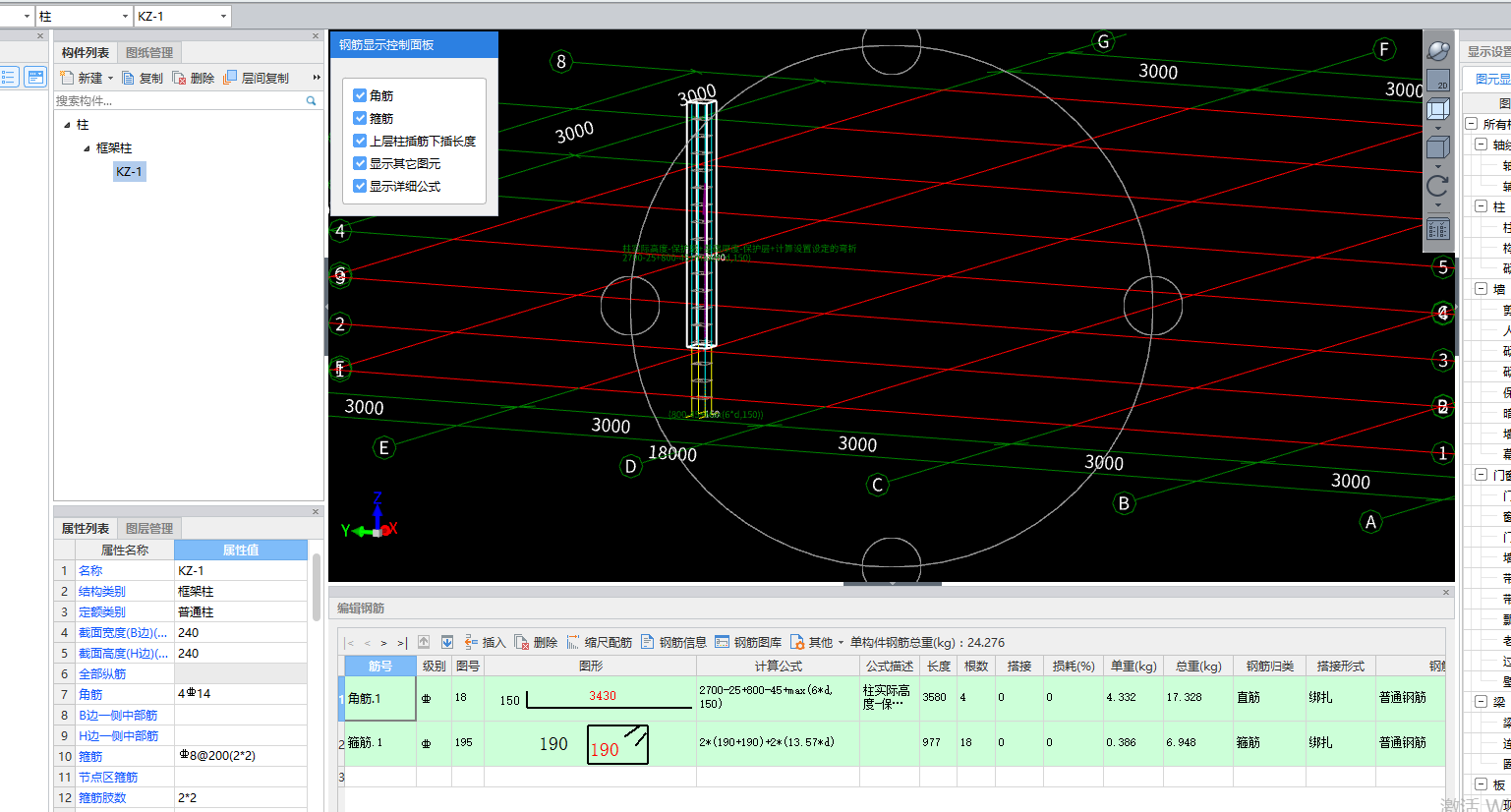This screenshot has height=812, width=1511.
Task: Jump to the last rebar record
Action: point(402,643)
